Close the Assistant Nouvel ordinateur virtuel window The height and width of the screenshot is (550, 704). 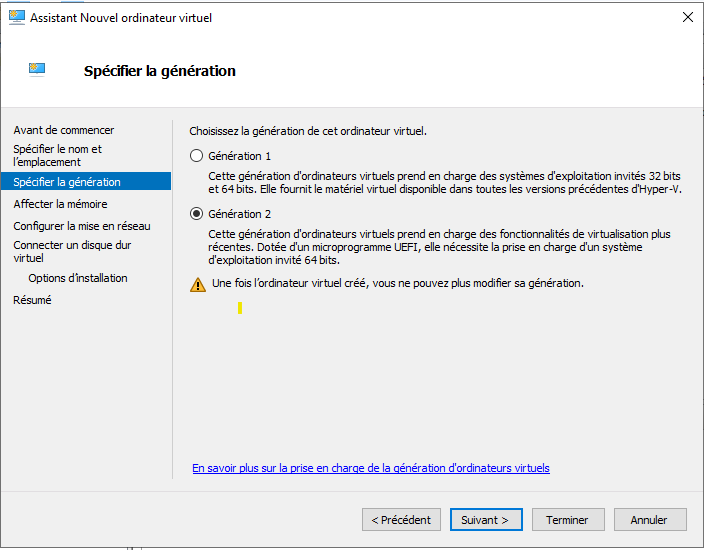(687, 17)
